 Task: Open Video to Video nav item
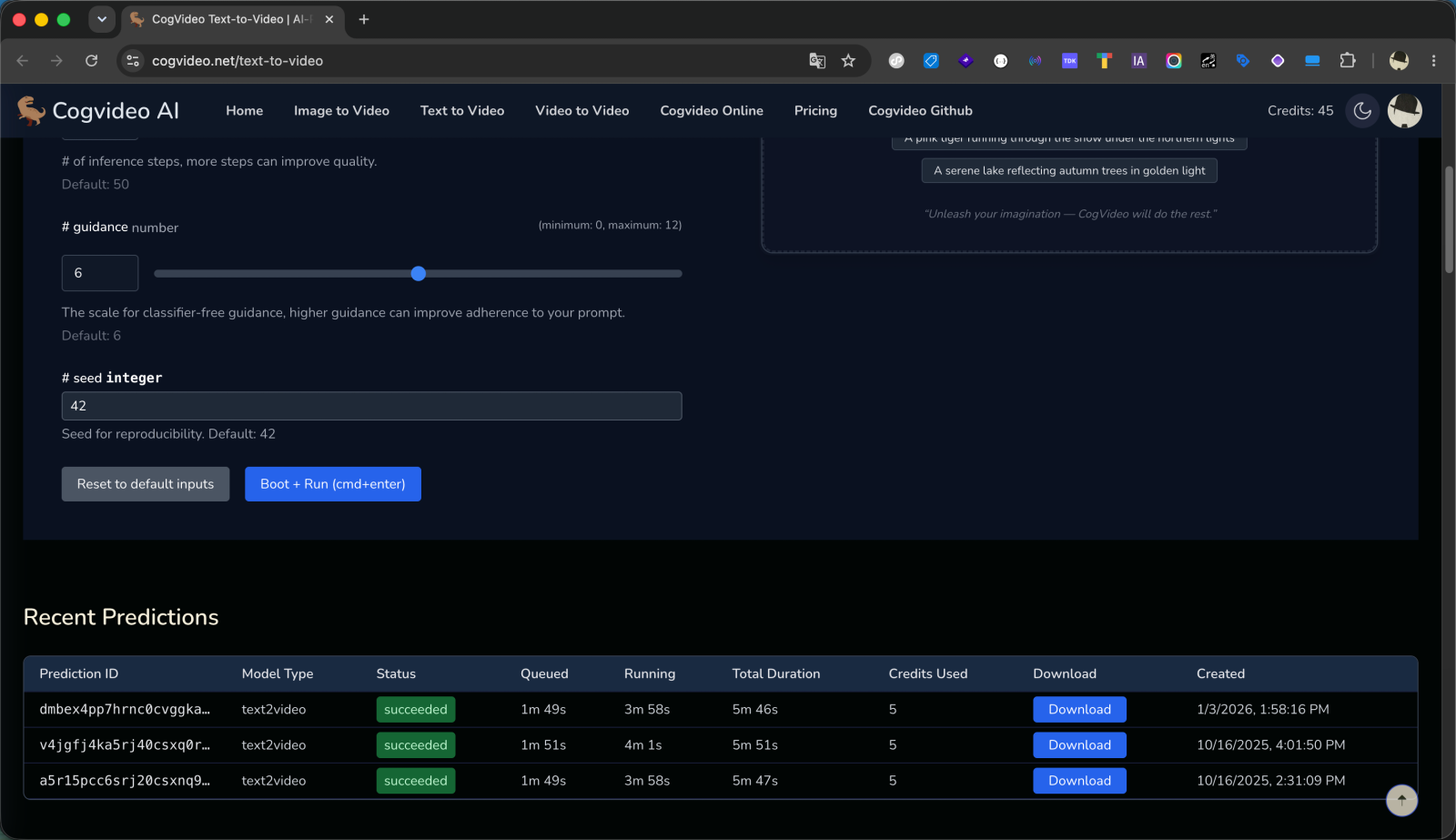pyautogui.click(x=582, y=111)
